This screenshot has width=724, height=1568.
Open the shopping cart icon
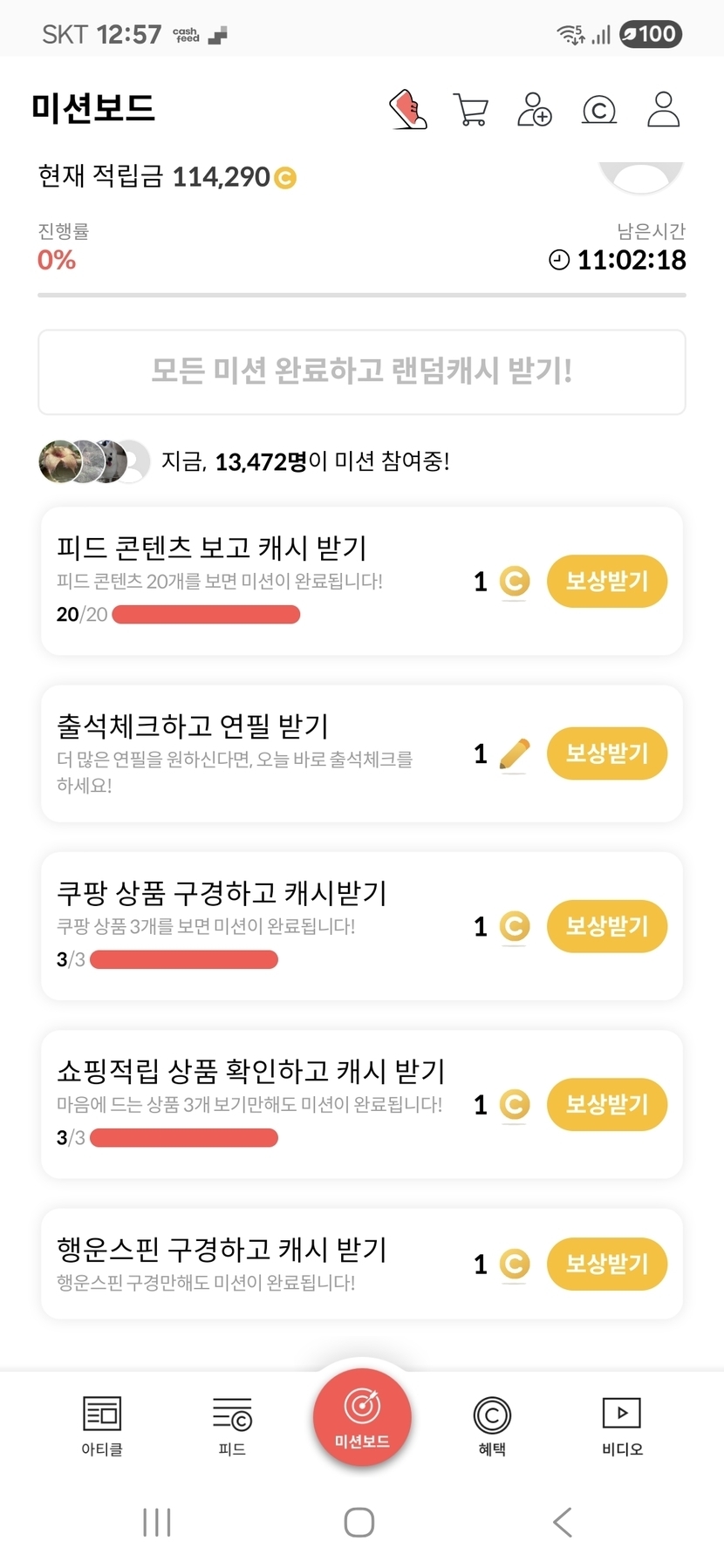pyautogui.click(x=471, y=110)
